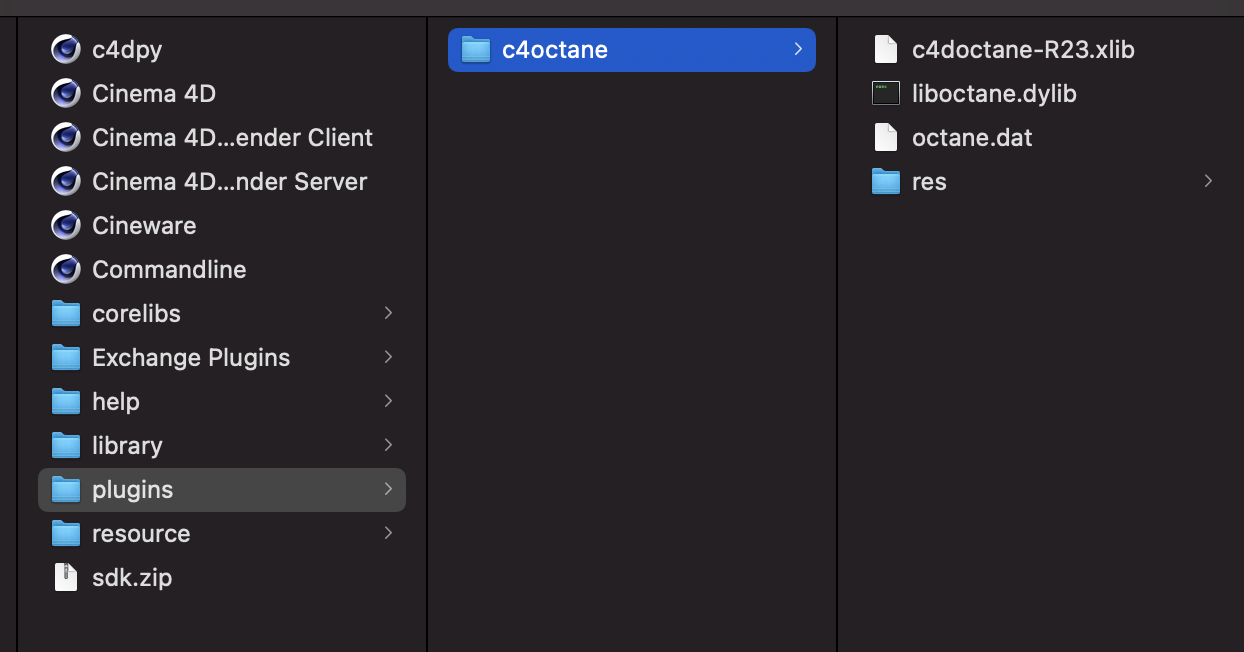Expand the library folder chevron
Image resolution: width=1244 pixels, height=652 pixels.
point(388,445)
